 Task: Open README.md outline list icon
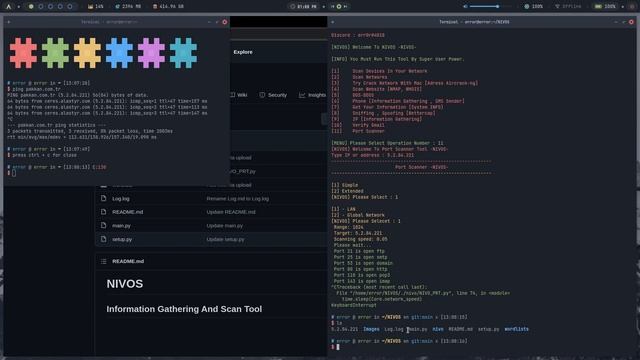pyautogui.click(x=104, y=261)
